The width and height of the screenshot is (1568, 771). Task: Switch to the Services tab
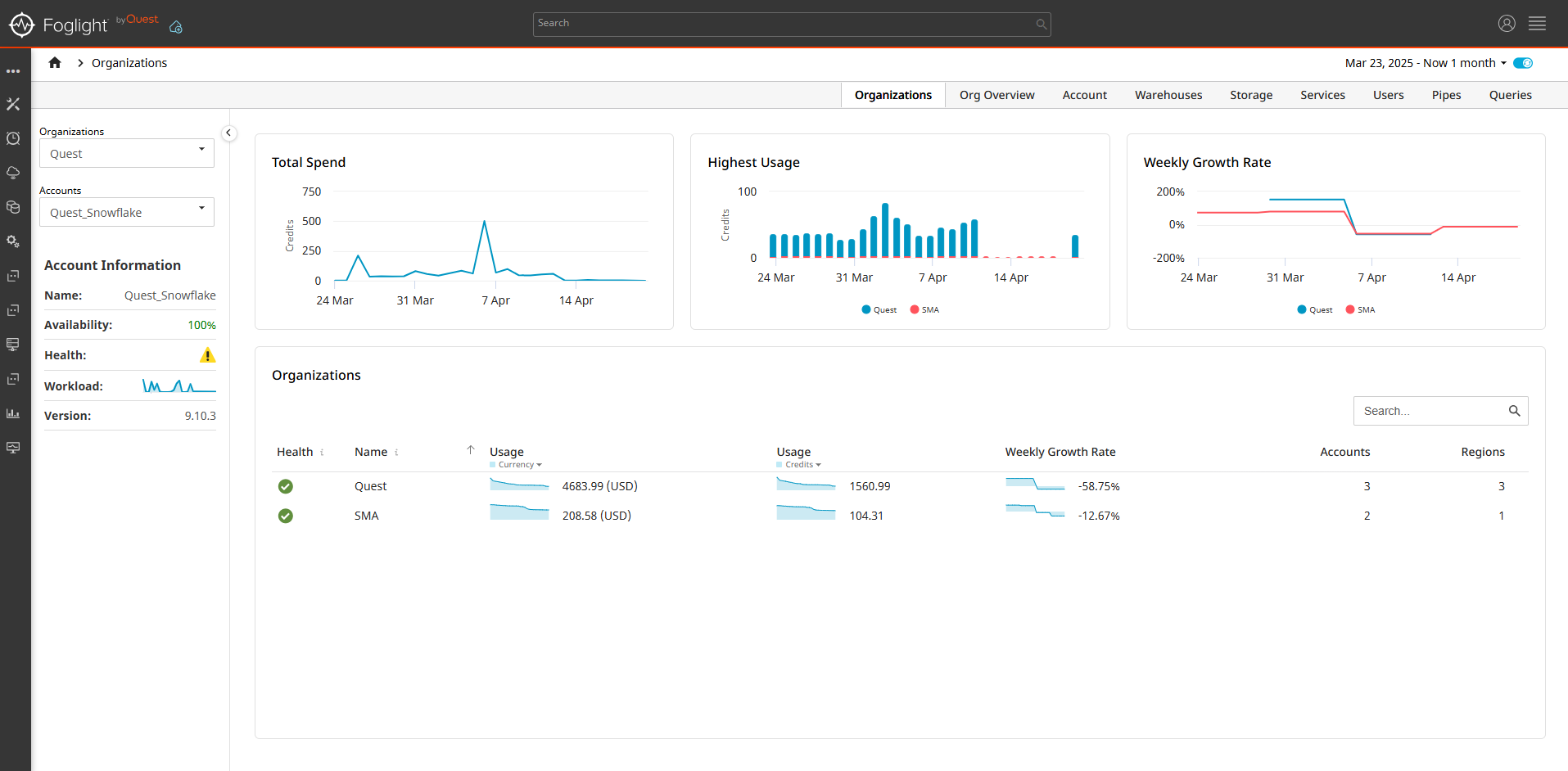1322,95
